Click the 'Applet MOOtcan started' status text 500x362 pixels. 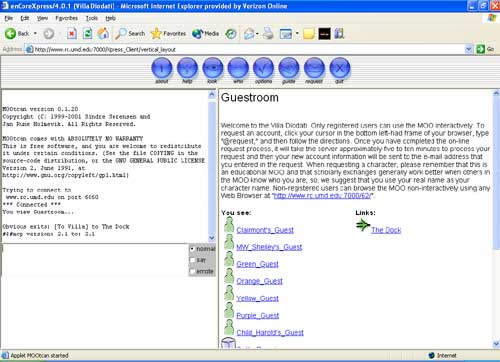point(39,355)
